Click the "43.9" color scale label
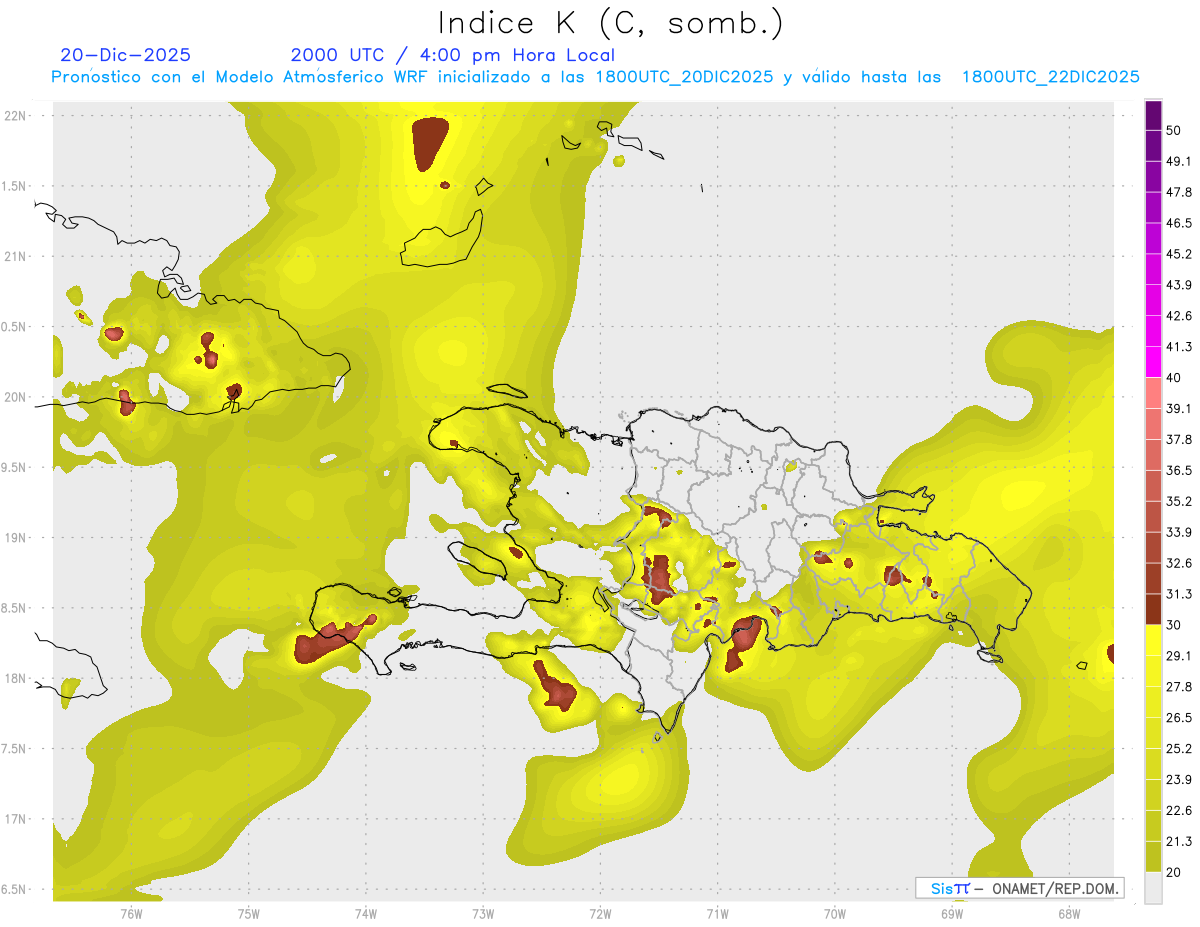1200x927 pixels. tap(1179, 285)
